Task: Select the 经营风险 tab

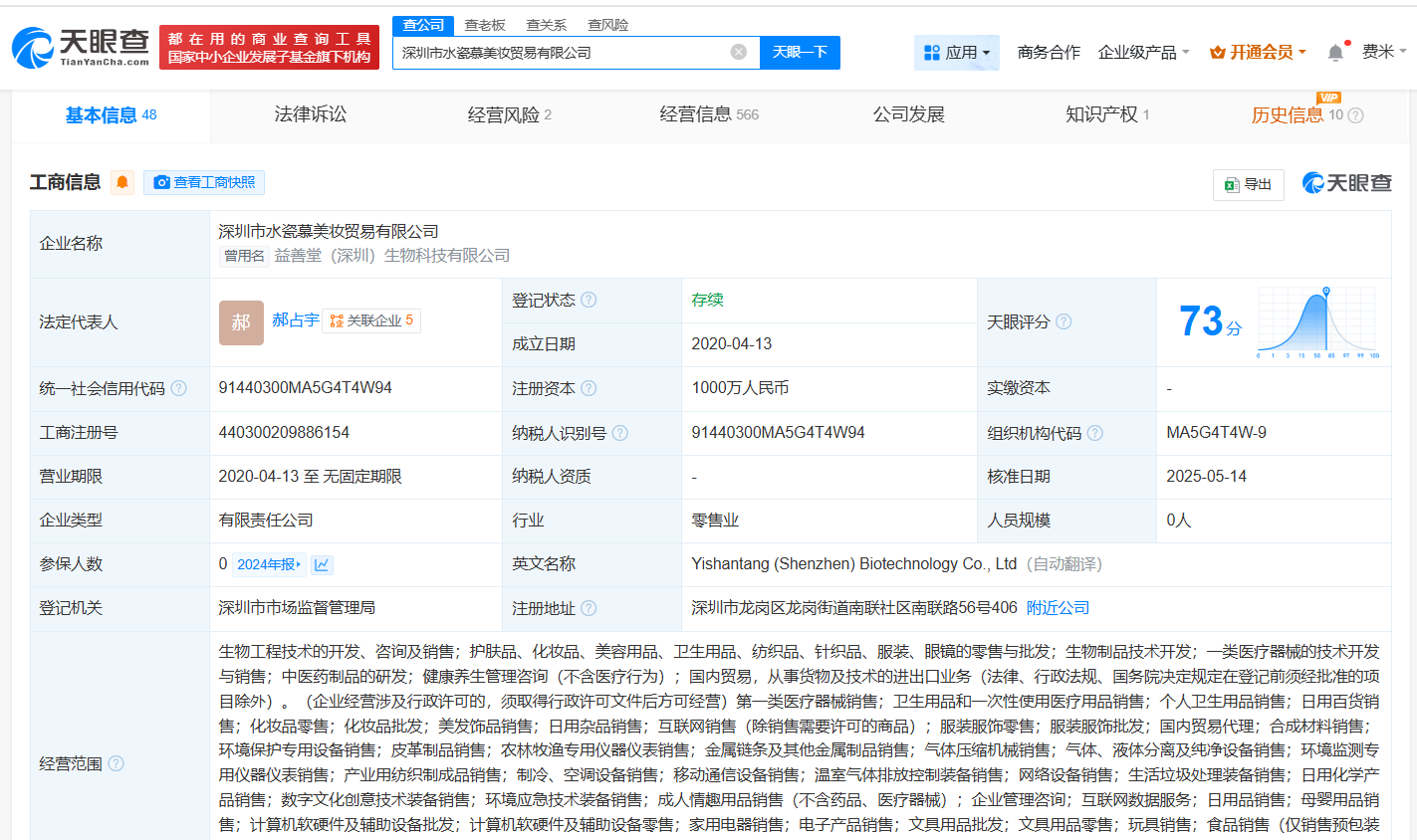Action: (x=510, y=115)
